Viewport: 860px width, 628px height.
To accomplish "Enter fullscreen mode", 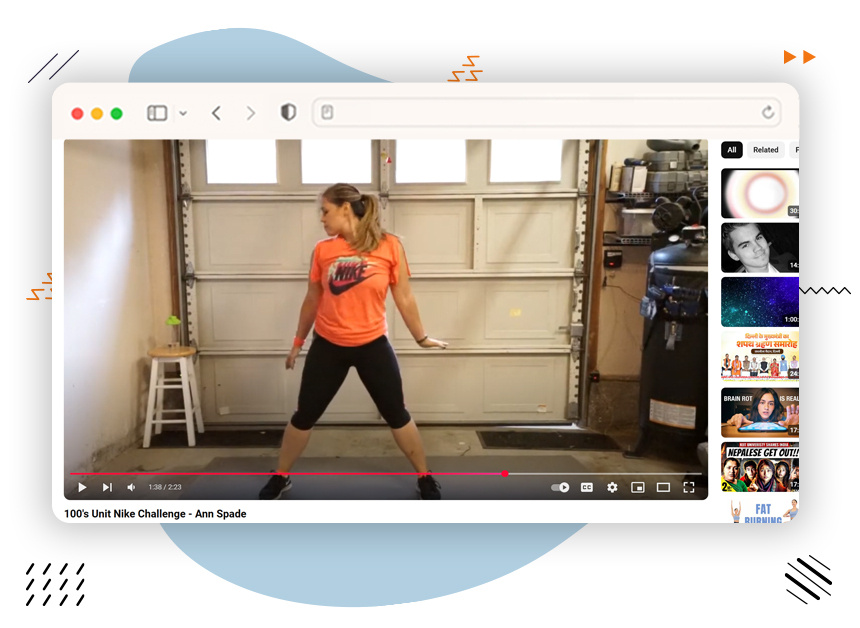I will point(689,487).
